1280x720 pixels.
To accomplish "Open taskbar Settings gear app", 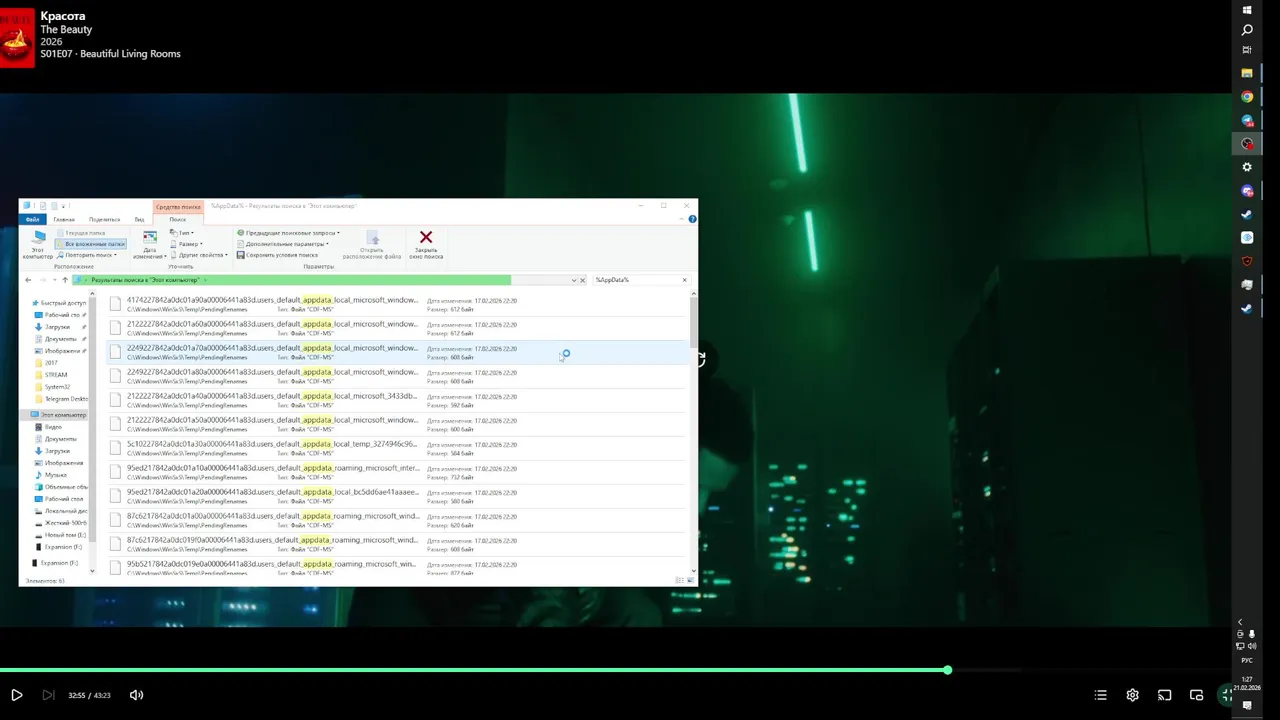I will coord(1247,167).
